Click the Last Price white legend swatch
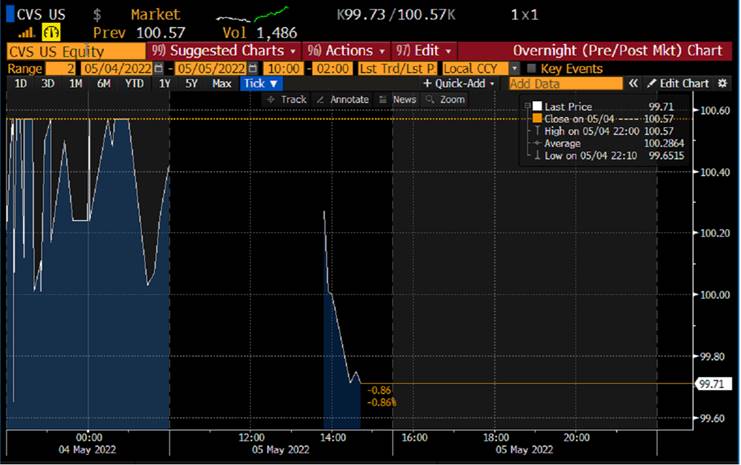 pos(537,106)
